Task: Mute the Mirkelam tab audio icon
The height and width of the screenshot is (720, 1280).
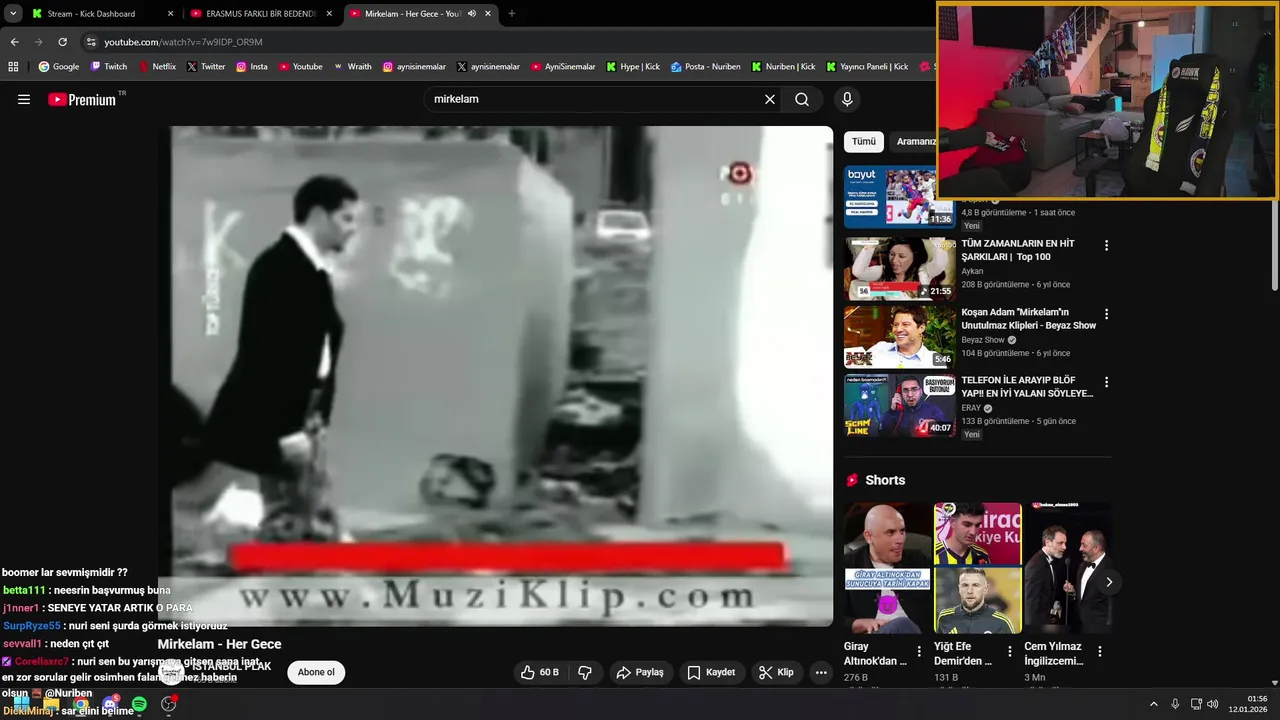Action: click(x=472, y=14)
